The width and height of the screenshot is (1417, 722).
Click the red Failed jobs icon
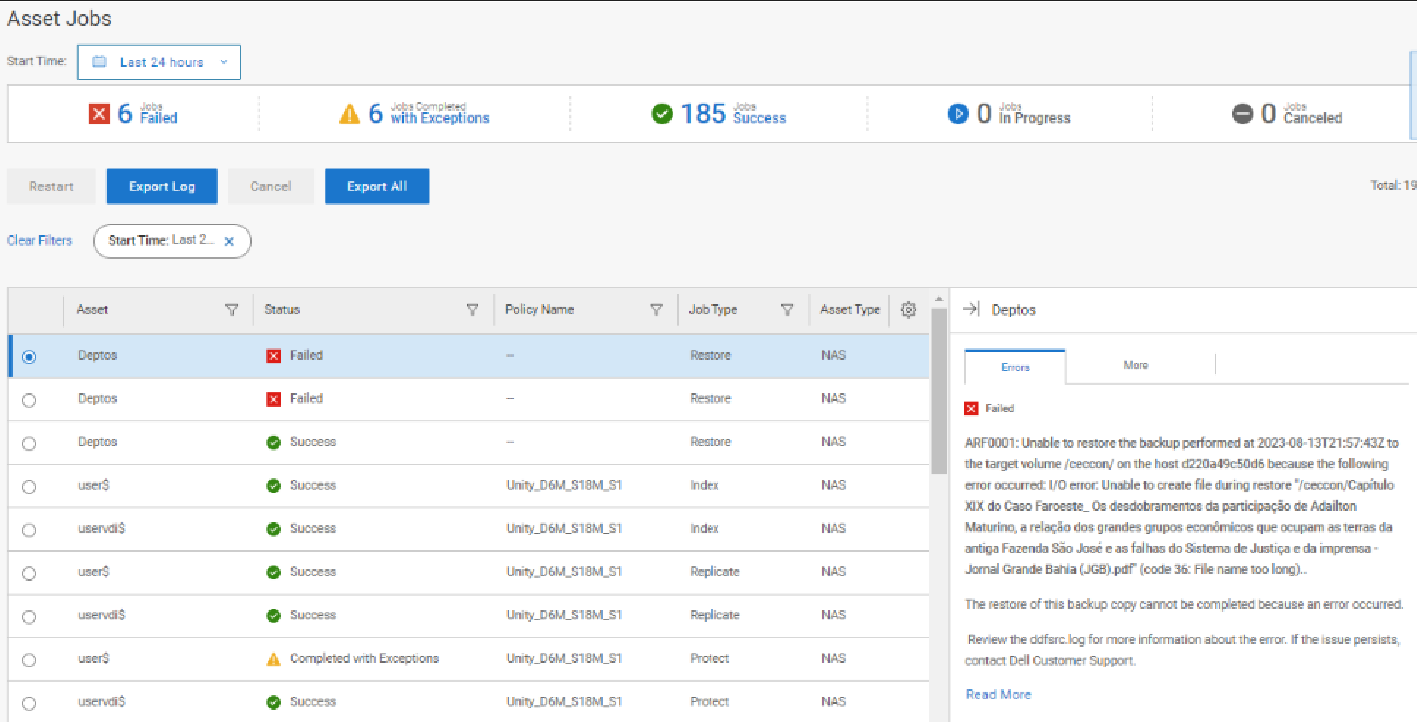click(x=99, y=114)
